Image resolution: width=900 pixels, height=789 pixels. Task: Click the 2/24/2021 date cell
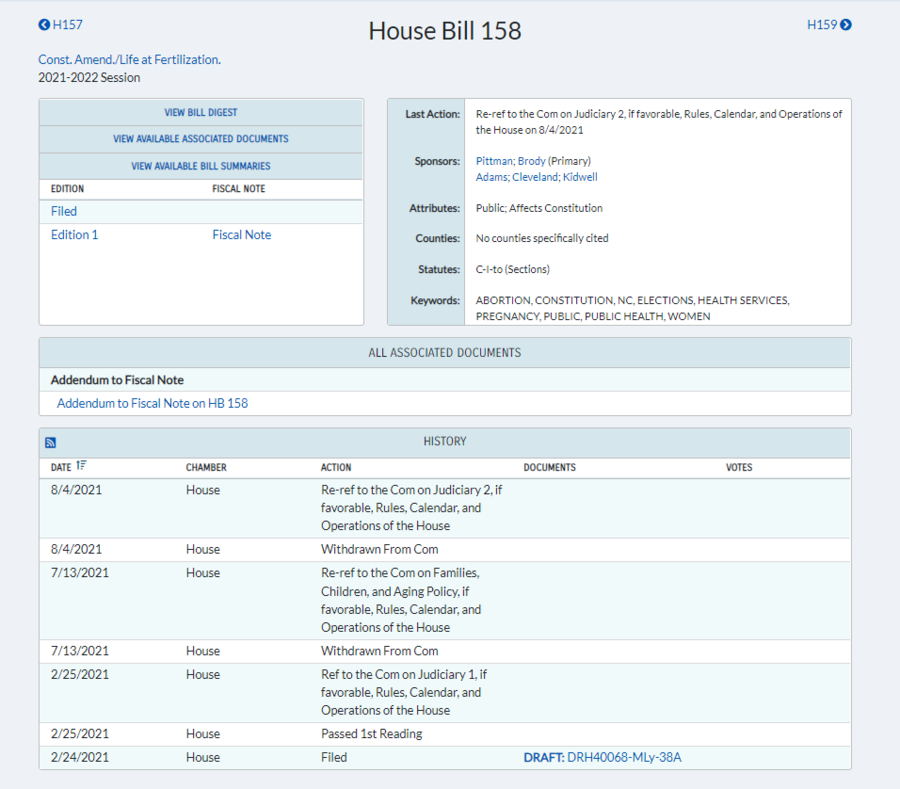[80, 757]
